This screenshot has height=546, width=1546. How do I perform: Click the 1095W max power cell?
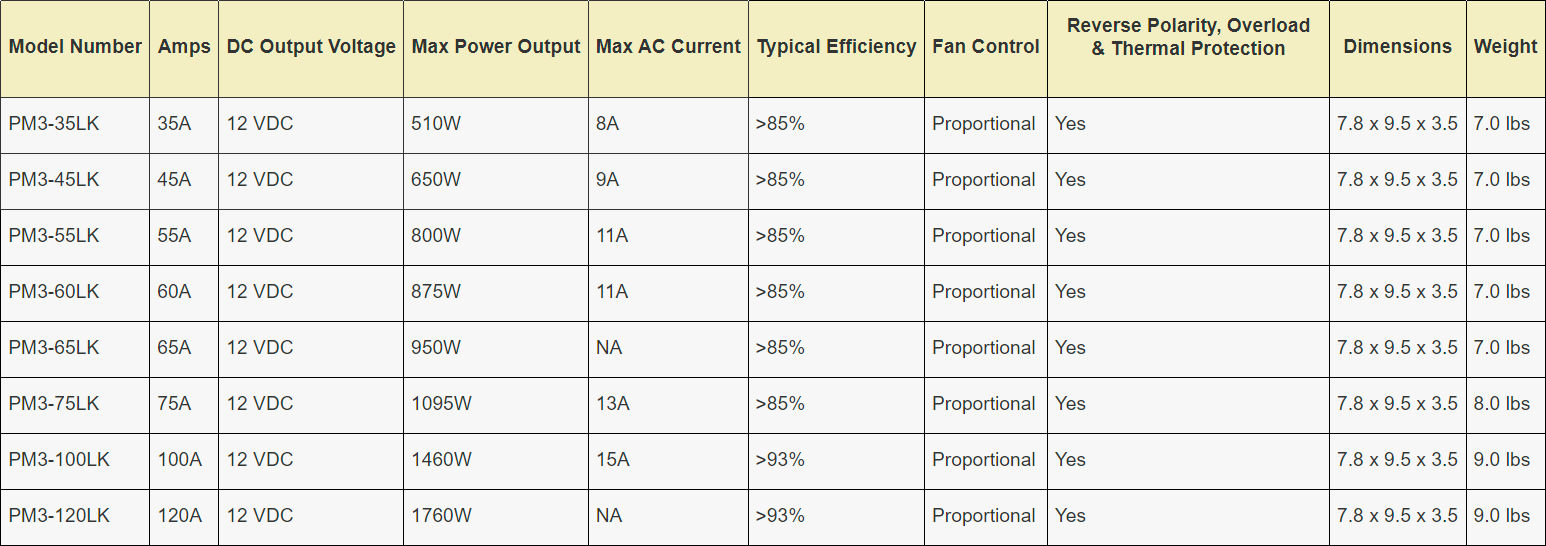point(441,404)
